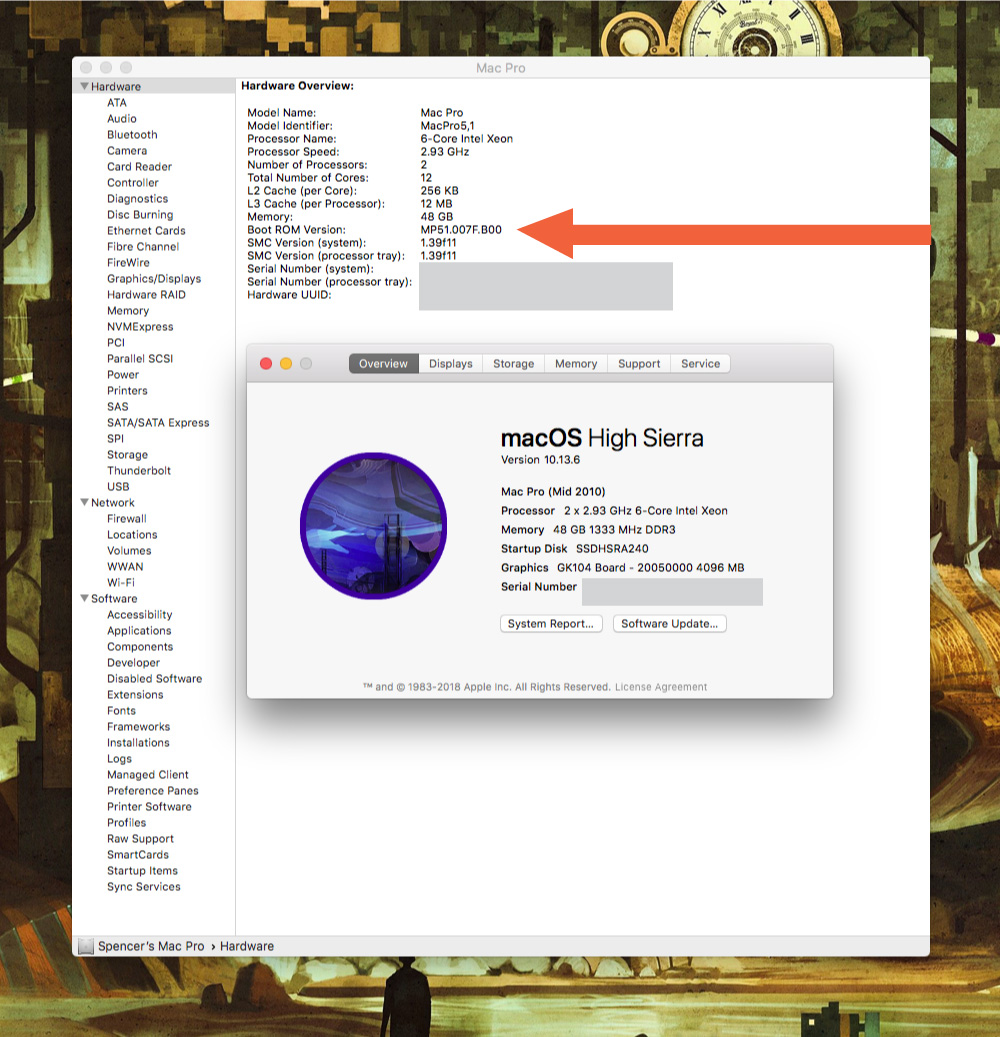Select Thunderbolt in the sidebar
Screen dimensions: 1000x1037
click(x=139, y=471)
